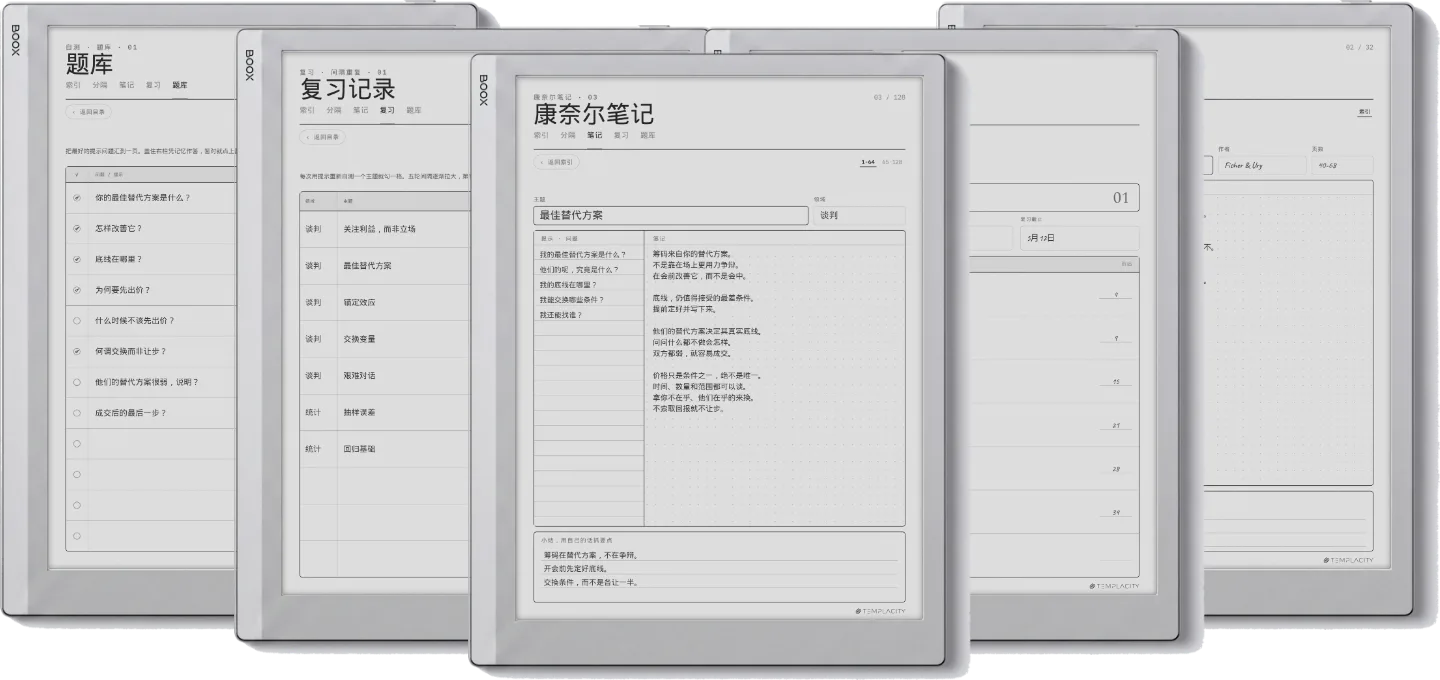This screenshot has height=680, width=1440.
Task: Jump to page range 65-128
Action: [892, 162]
